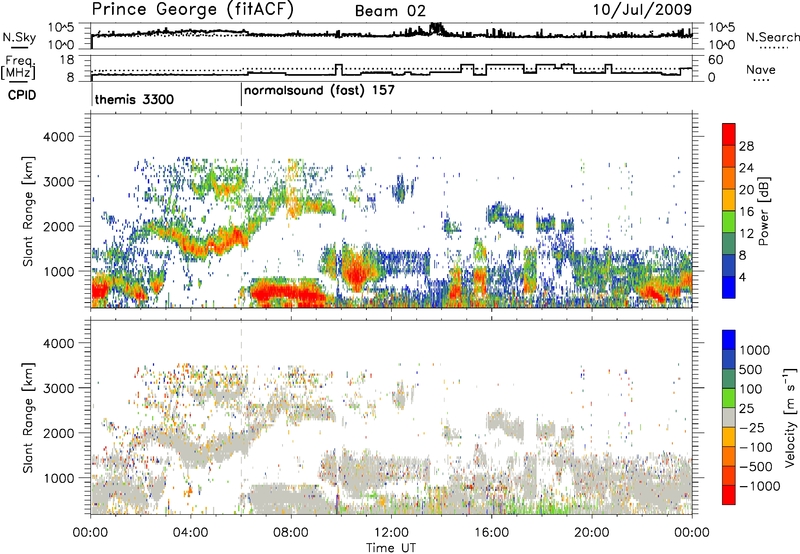Viewport: 800px width, 554px height.
Task: Click the "4000" tick on the power panel
Action: tap(58, 137)
